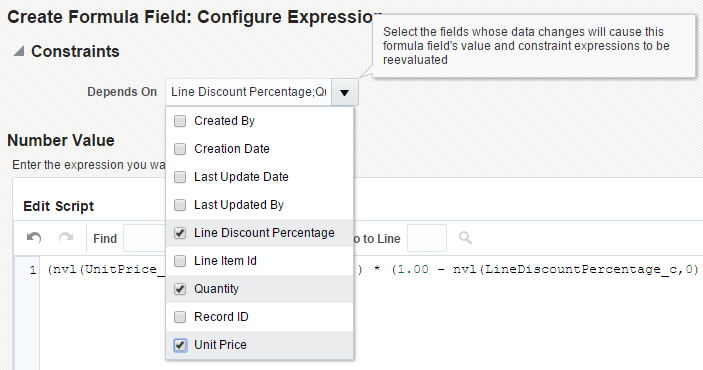
Task: Check the Line Item Id checkbox
Action: click(180, 261)
